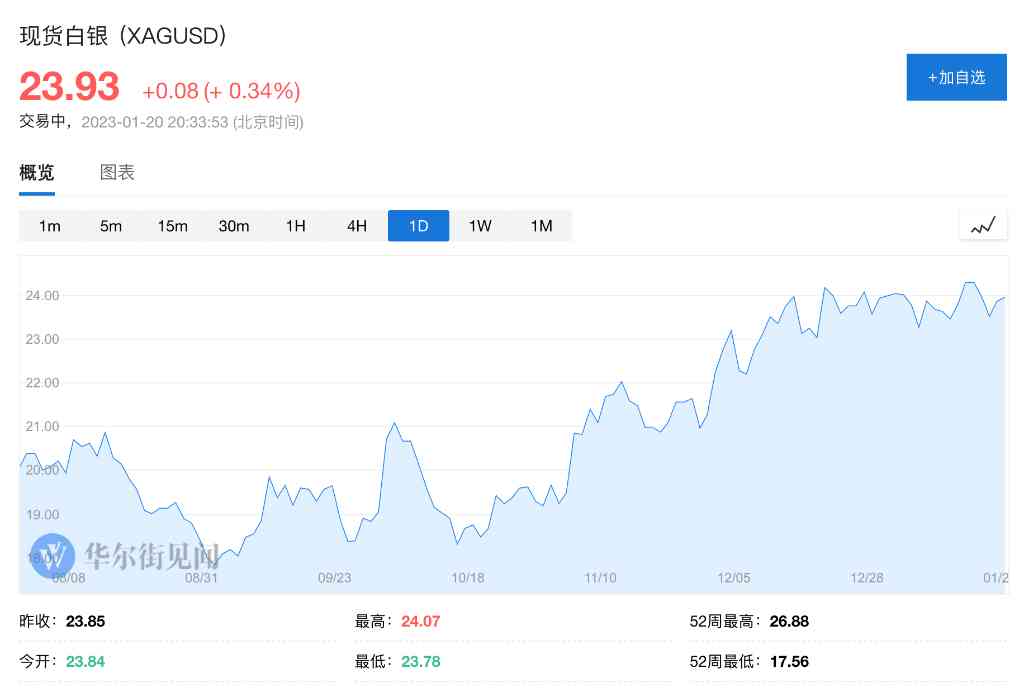Screen dimensions: 1024x694
Task: Open the 图表 tab
Action: (118, 172)
